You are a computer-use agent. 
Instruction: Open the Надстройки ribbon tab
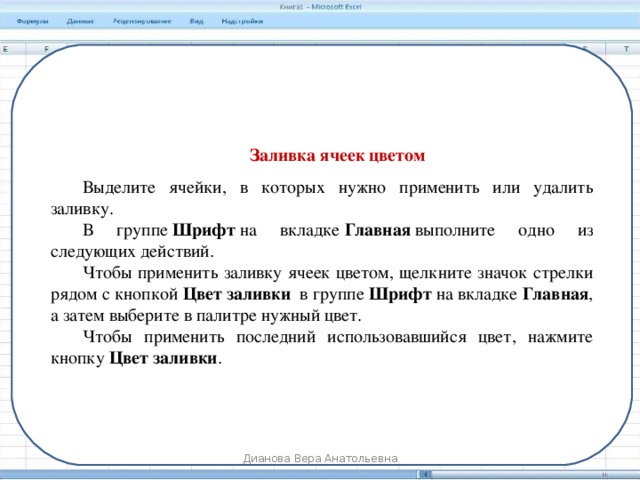pos(242,21)
